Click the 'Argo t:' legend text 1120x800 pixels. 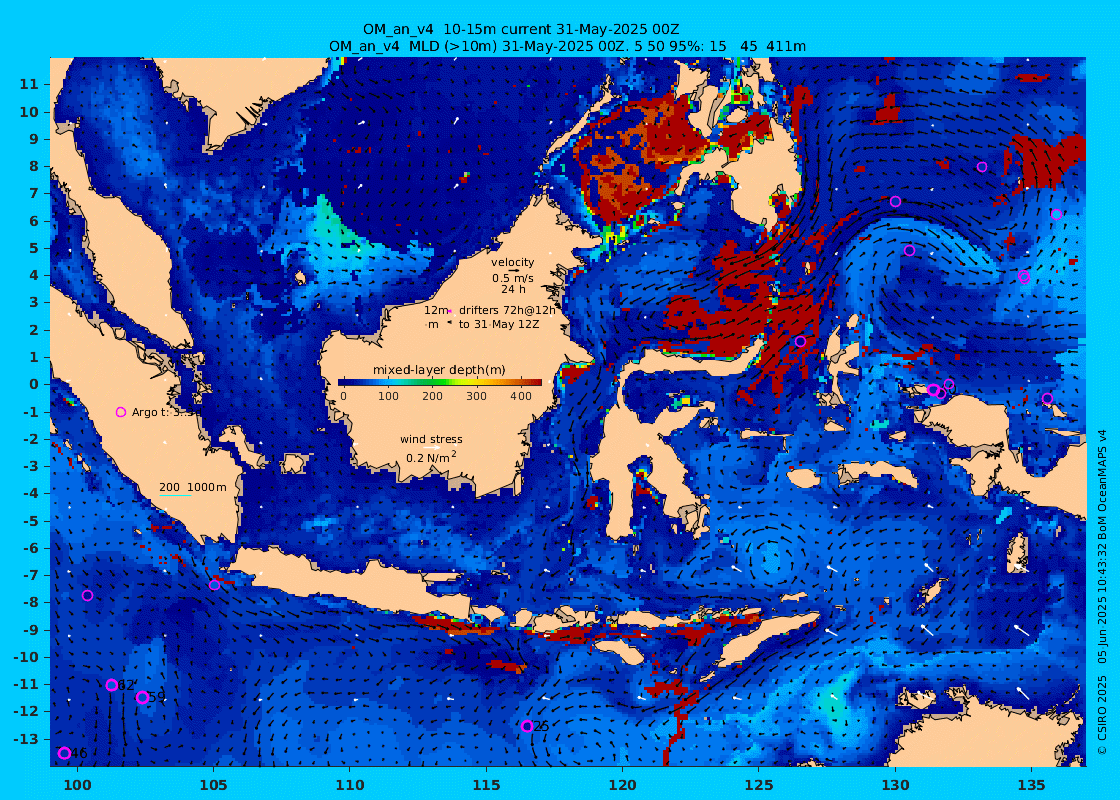(x=152, y=412)
